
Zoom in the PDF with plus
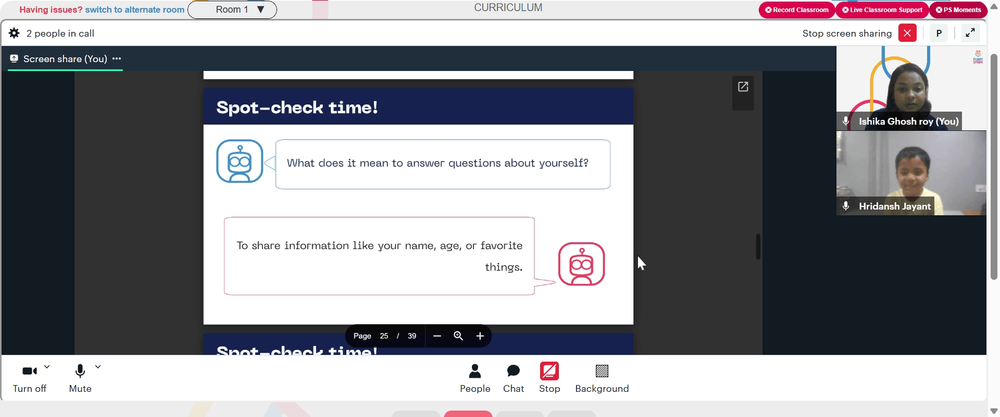click(x=480, y=336)
